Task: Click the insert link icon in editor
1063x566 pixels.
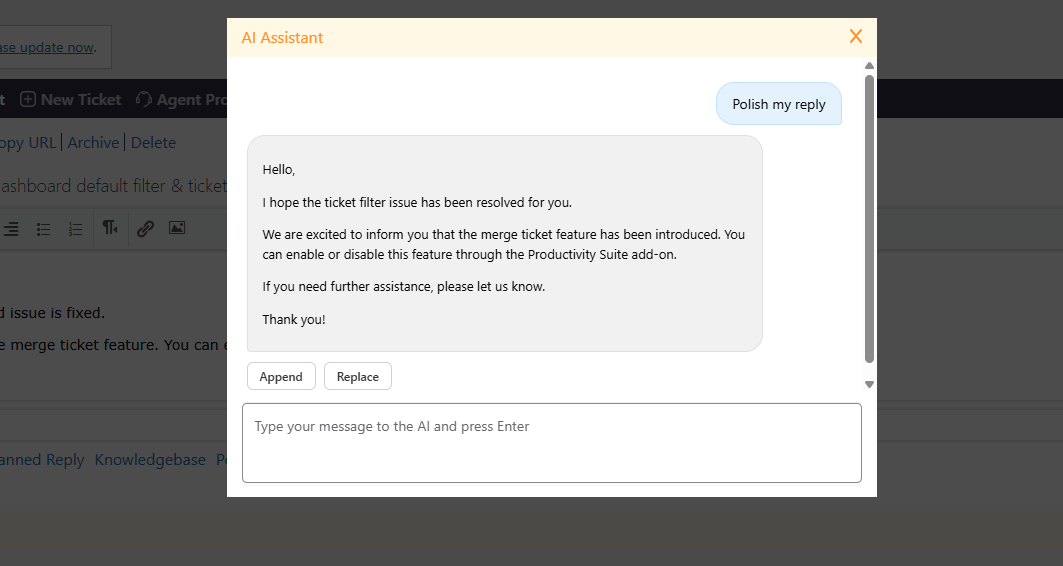Action: (145, 228)
